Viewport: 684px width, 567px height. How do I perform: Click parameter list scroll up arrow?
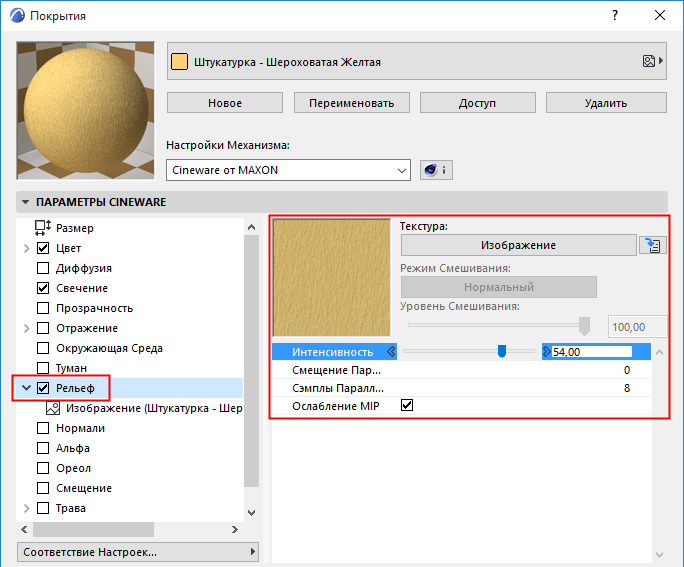pyautogui.click(x=660, y=352)
